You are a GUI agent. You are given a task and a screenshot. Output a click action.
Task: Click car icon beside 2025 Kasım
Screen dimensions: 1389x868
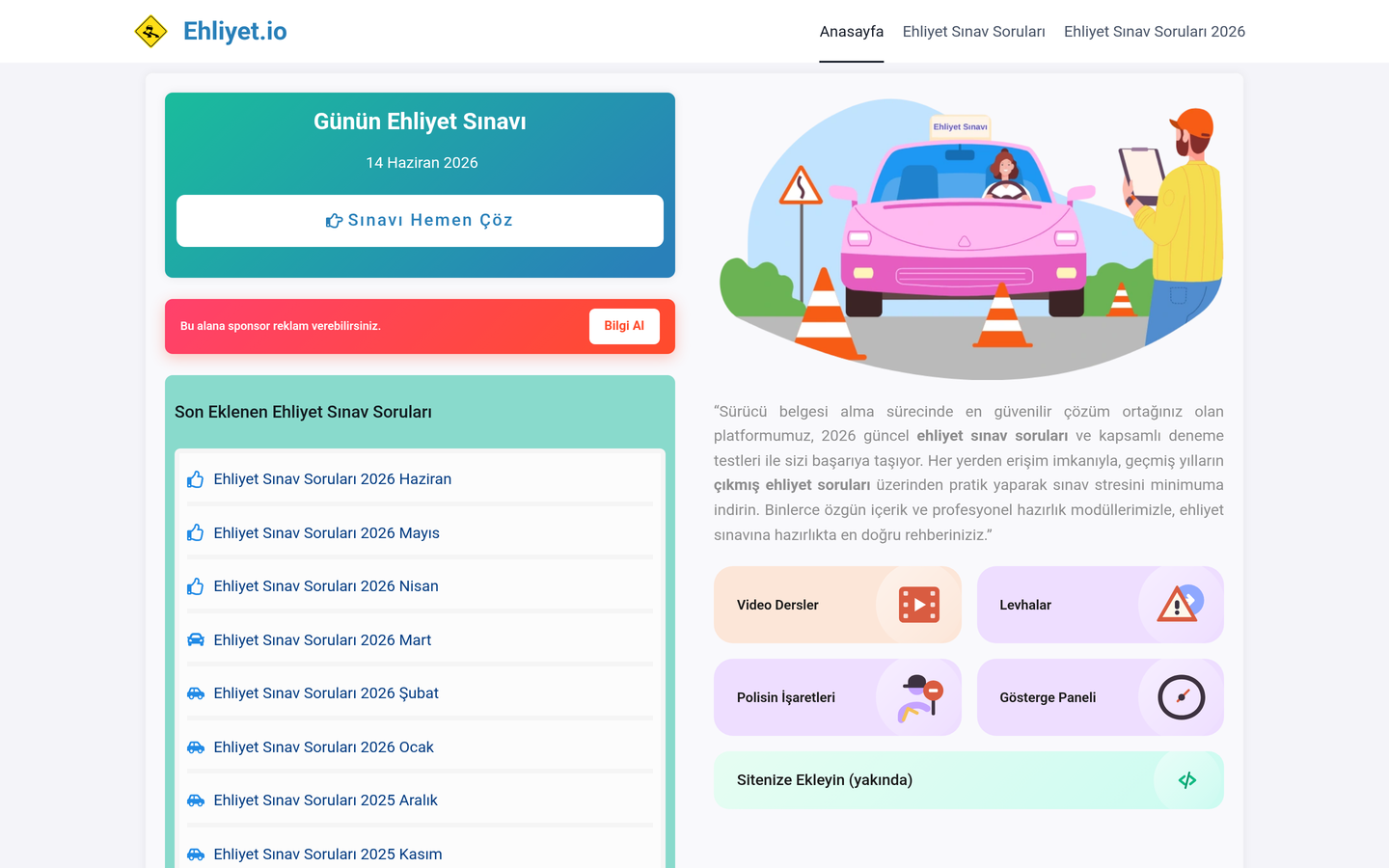click(196, 854)
